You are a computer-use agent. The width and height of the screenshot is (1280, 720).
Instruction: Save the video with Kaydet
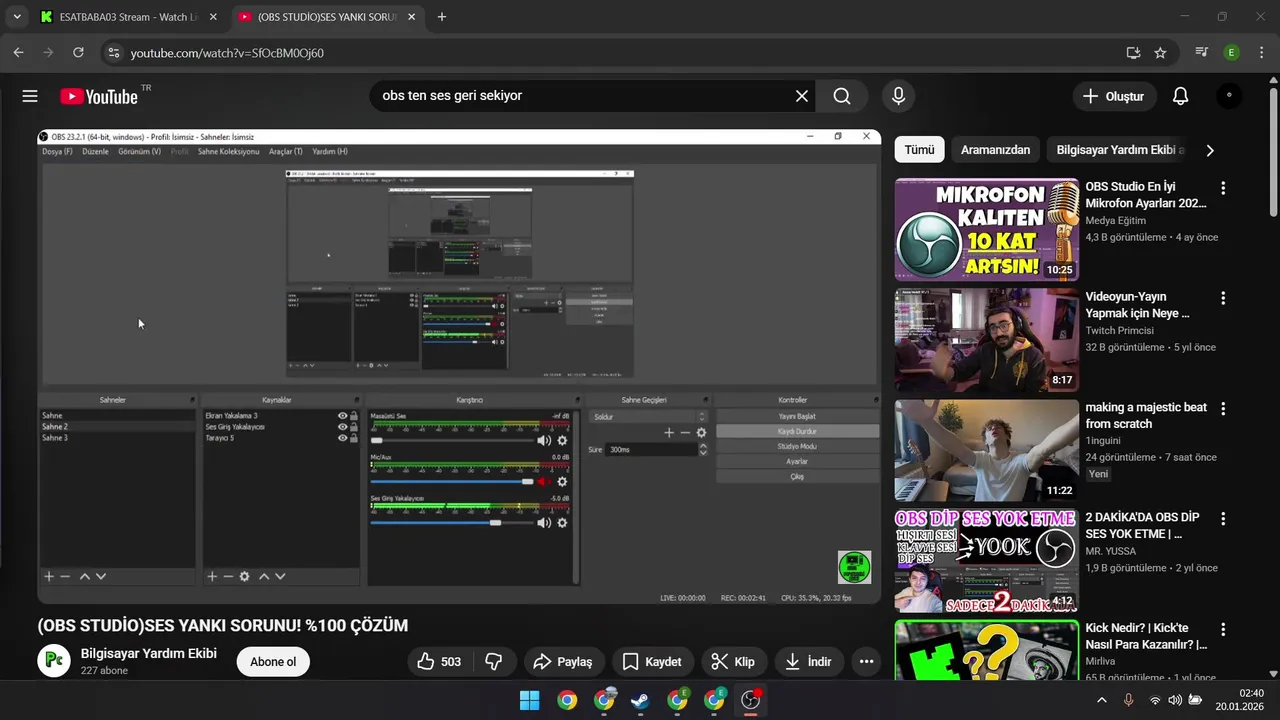point(652,662)
